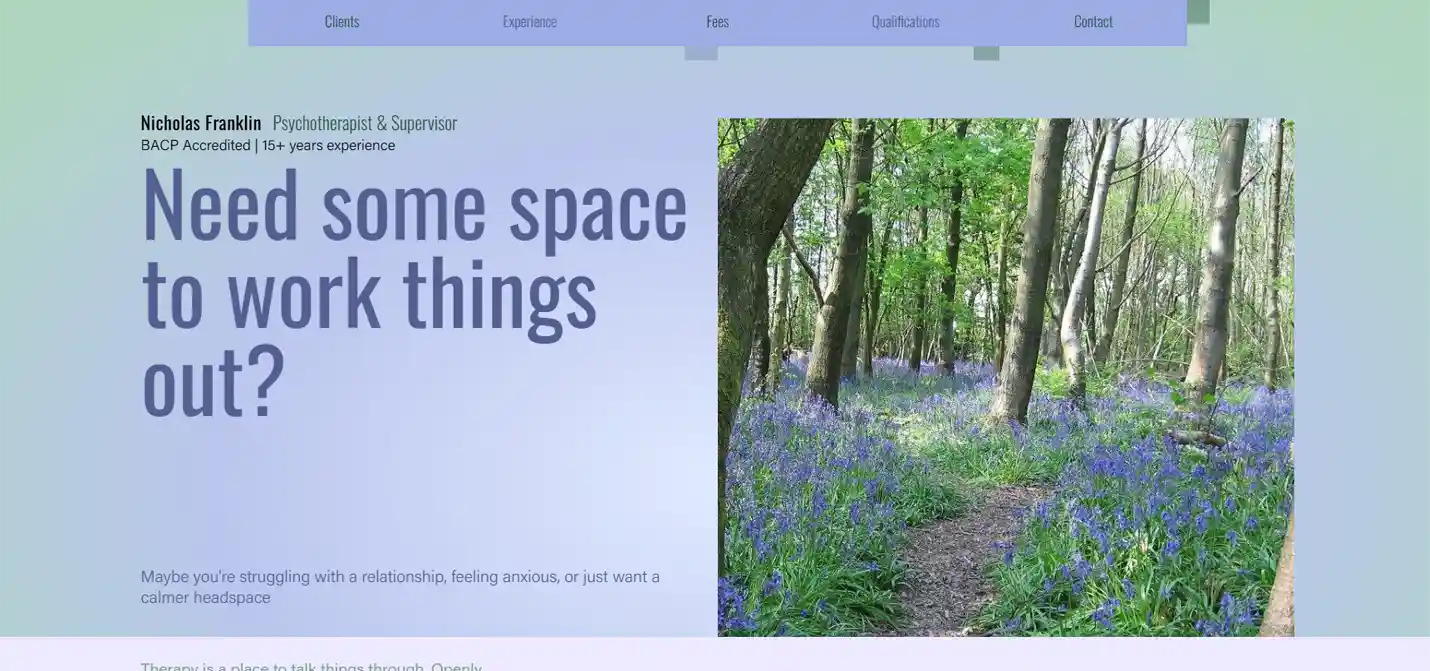The height and width of the screenshot is (671, 1430).
Task: Click the Contact navigation link
Action: point(1093,21)
